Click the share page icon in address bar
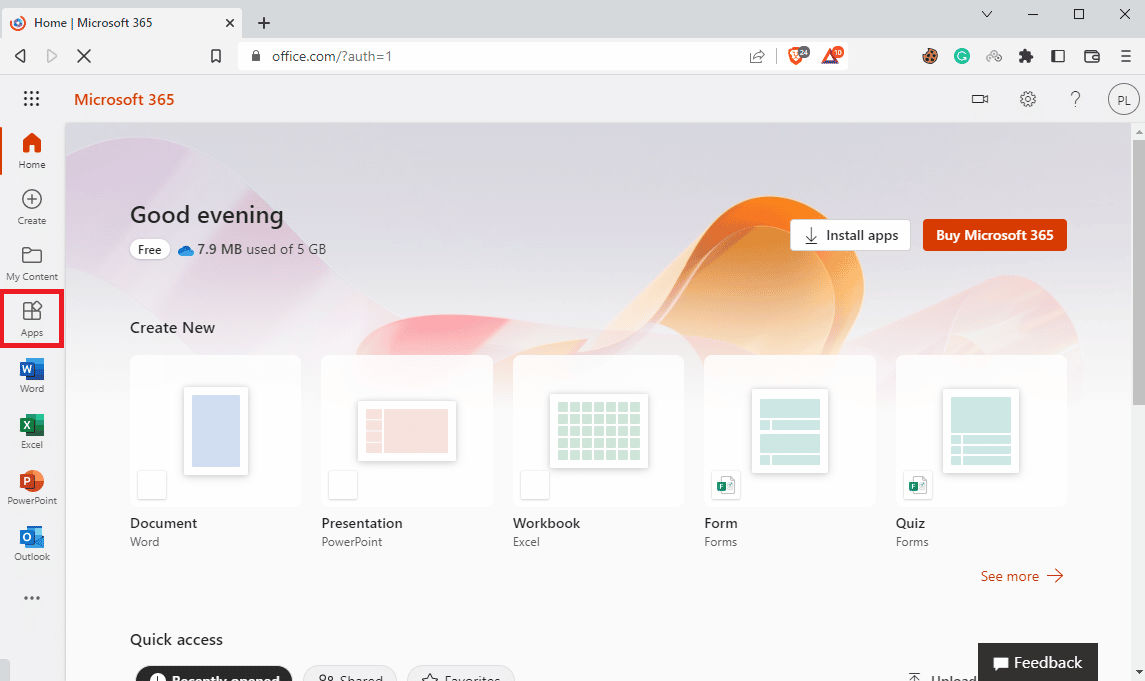 (757, 56)
